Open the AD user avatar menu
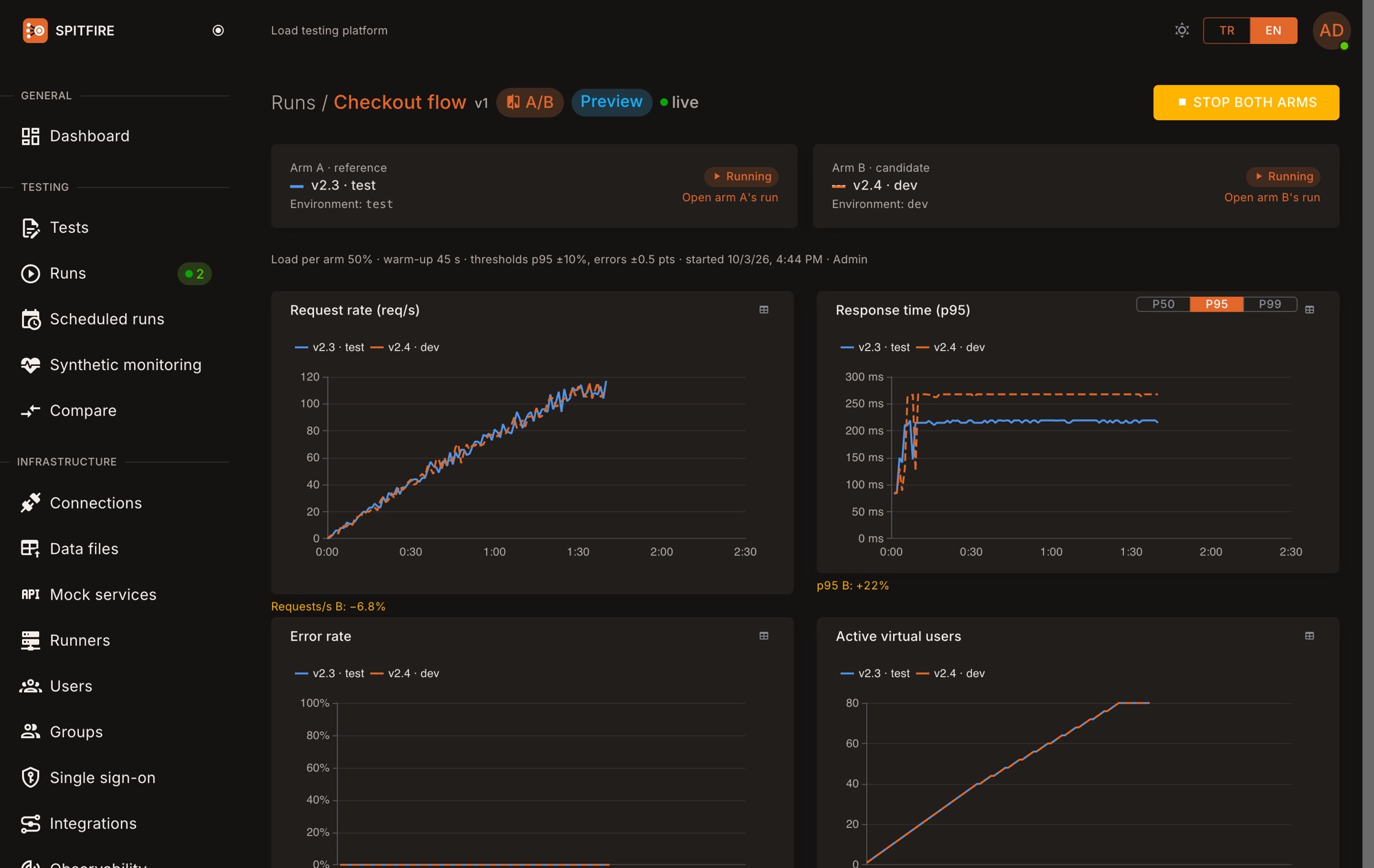The width and height of the screenshot is (1374, 868). tap(1331, 30)
